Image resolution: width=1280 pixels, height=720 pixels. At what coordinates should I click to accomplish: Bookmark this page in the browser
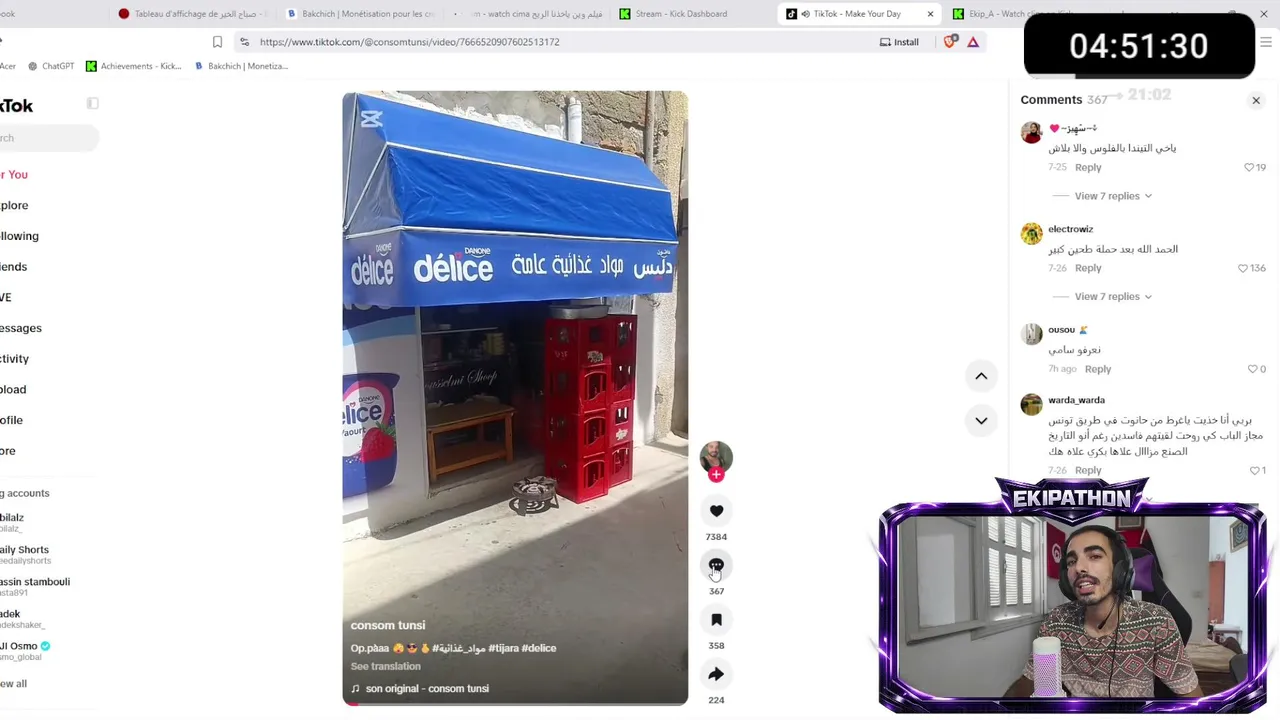pyautogui.click(x=217, y=42)
